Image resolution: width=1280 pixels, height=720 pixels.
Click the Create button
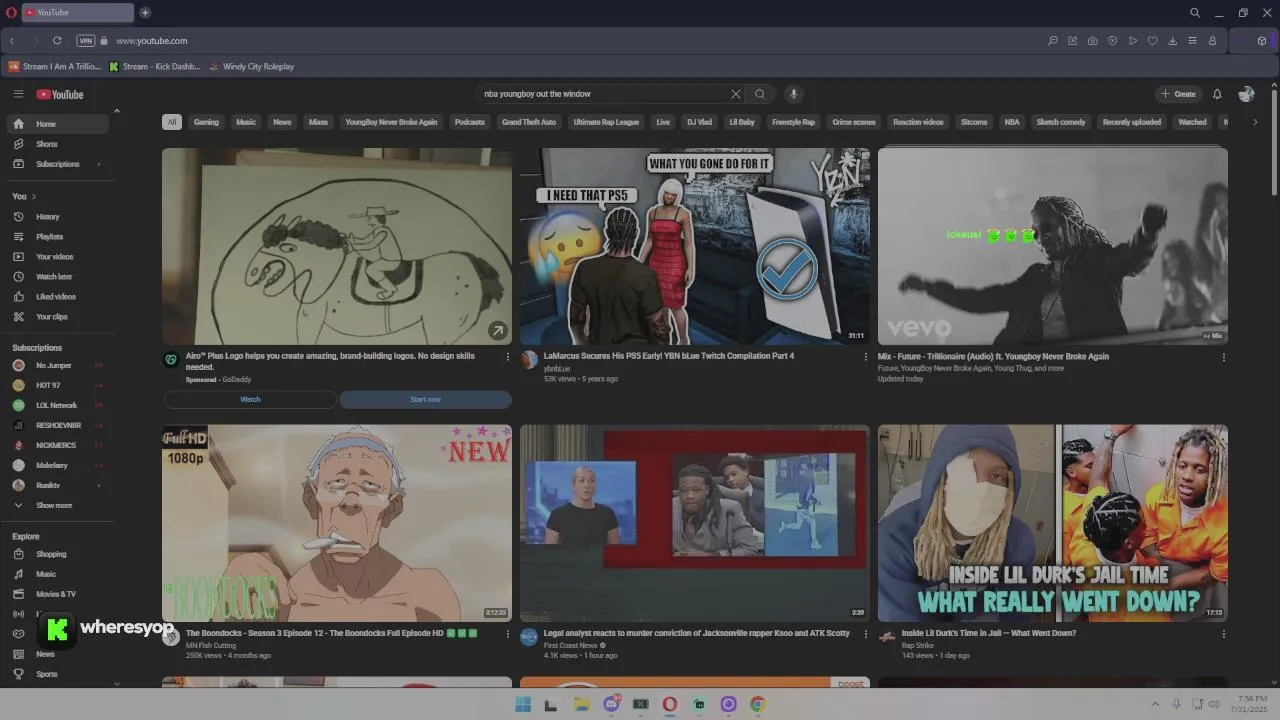[x=1178, y=94]
